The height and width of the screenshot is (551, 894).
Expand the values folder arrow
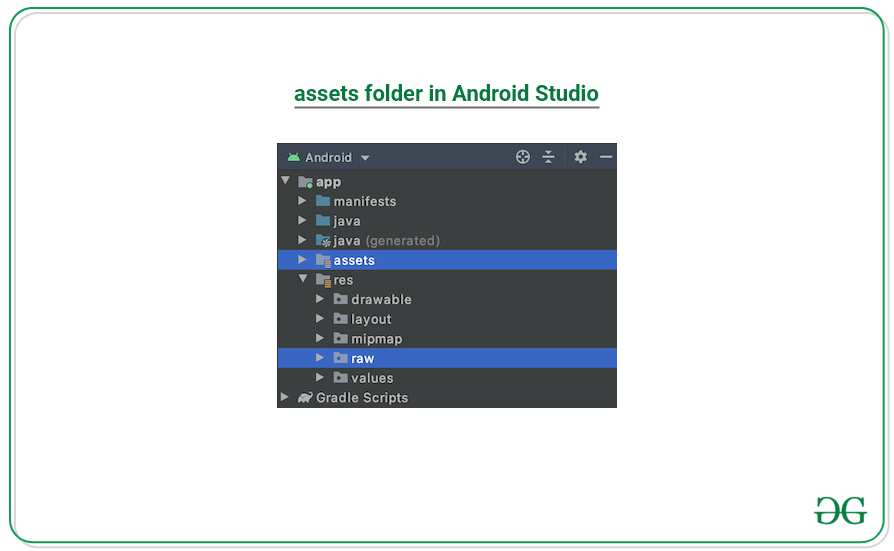pyautogui.click(x=320, y=378)
